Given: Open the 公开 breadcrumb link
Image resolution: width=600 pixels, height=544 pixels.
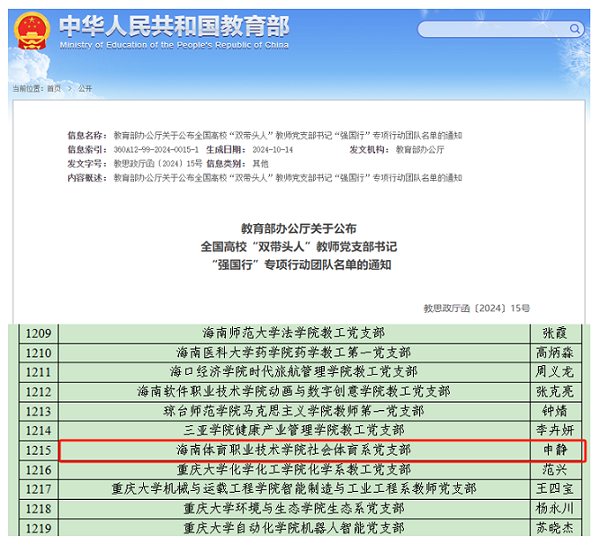Looking at the screenshot, I should click(85, 88).
